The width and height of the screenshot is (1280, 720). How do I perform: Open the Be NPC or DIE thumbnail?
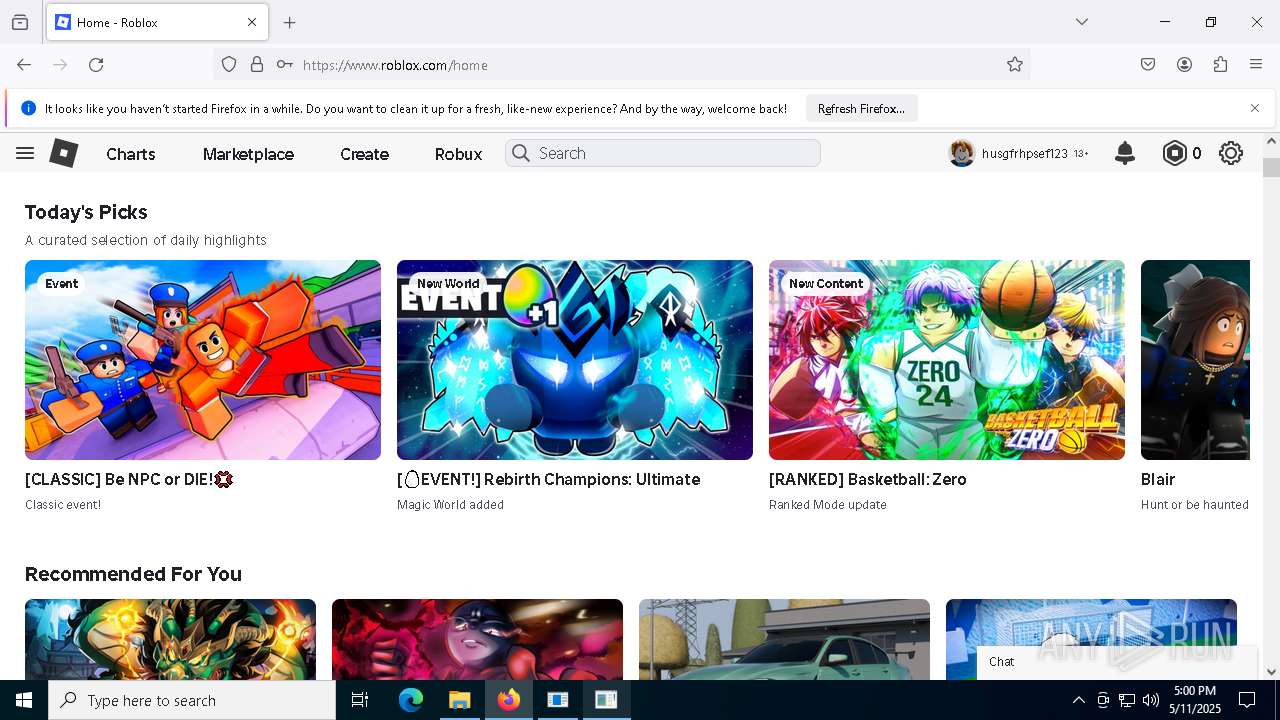pos(203,360)
